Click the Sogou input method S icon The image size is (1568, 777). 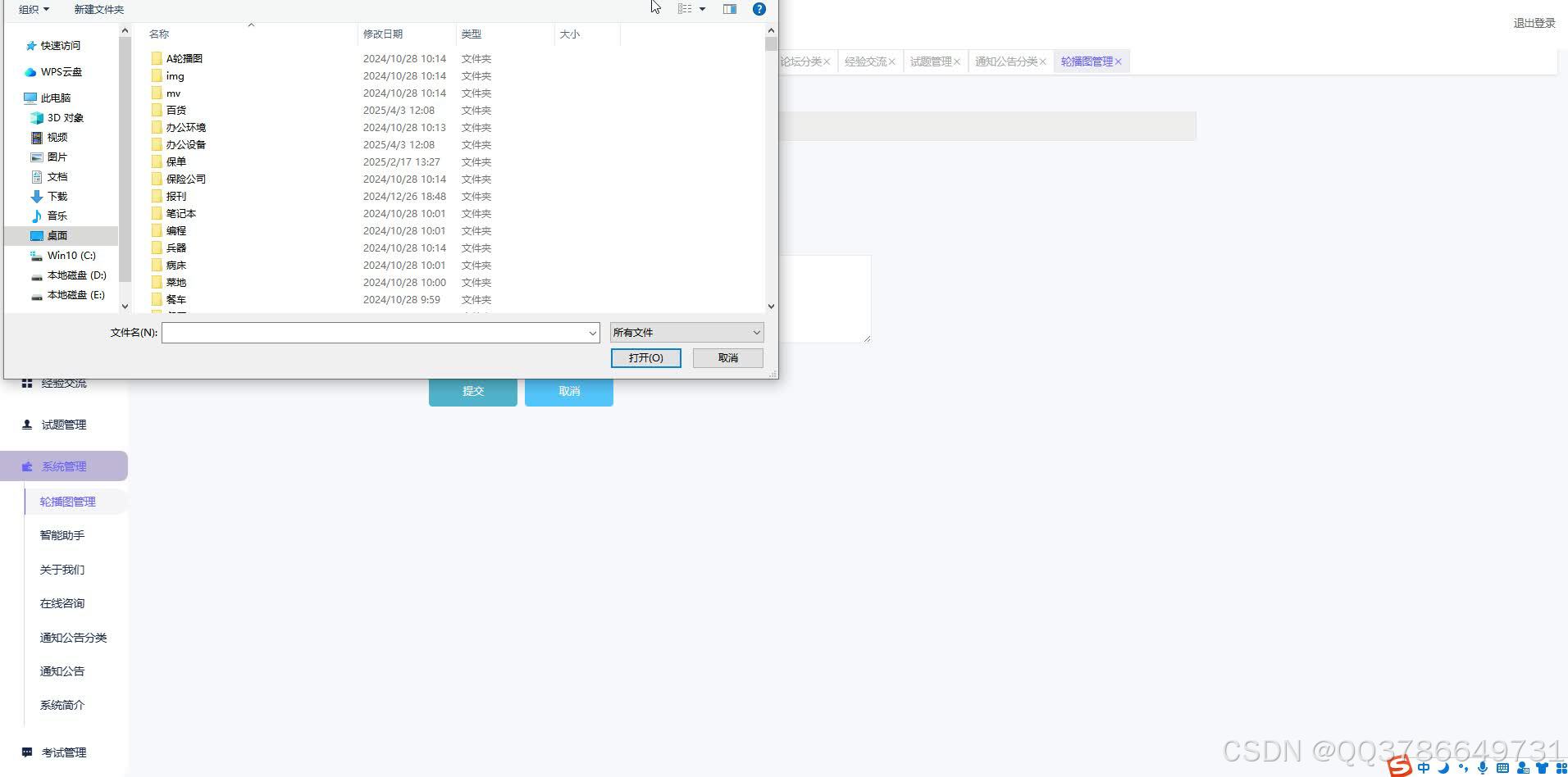pos(1400,767)
